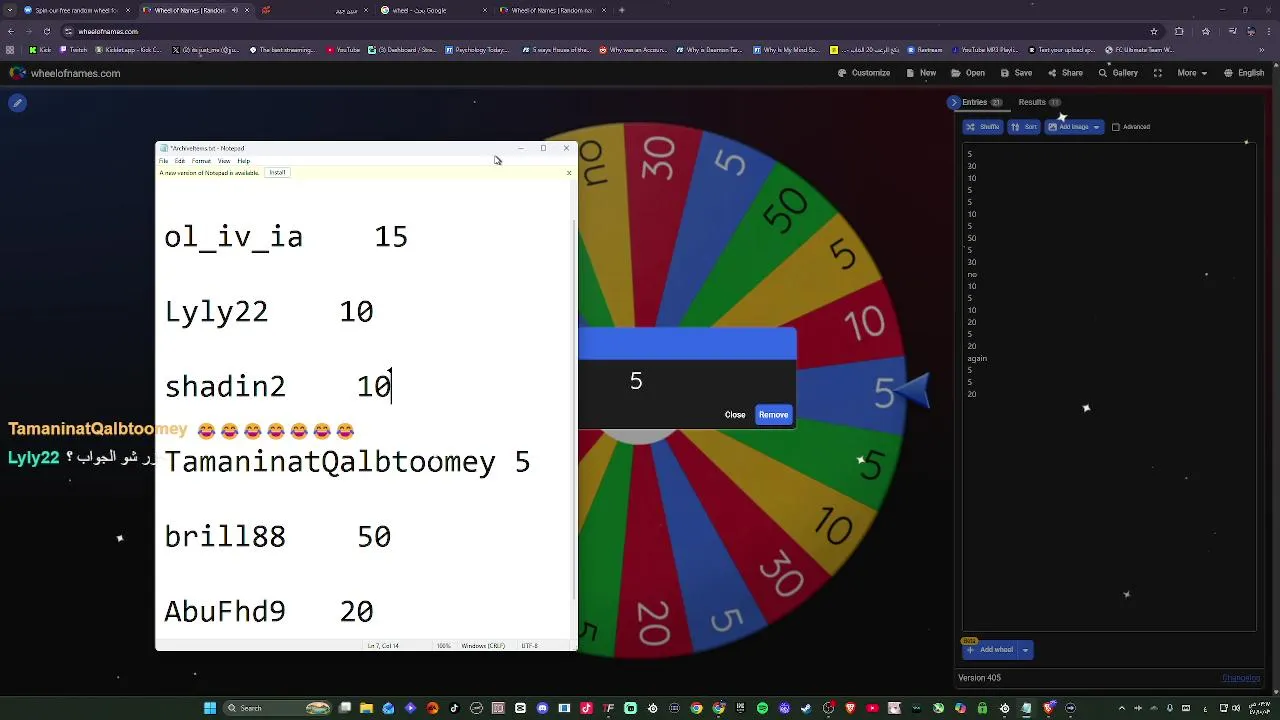Image resolution: width=1280 pixels, height=720 pixels.
Task: Enable the Advanced checkbox
Action: coord(1116,127)
